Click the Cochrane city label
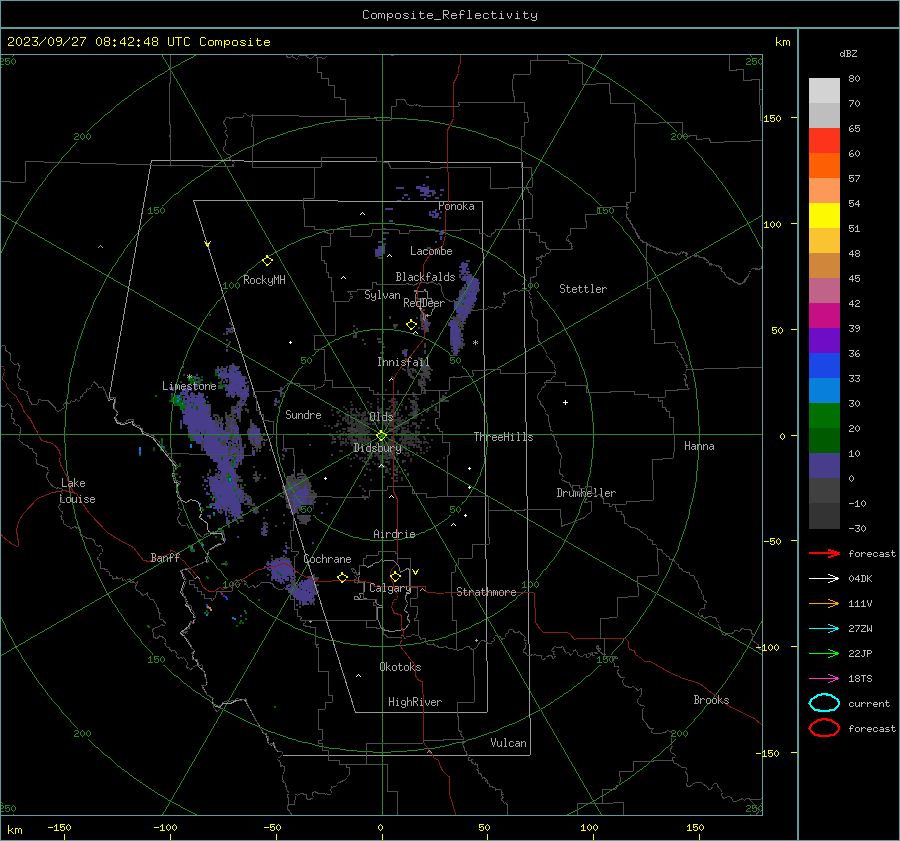900x841 pixels. (327, 559)
